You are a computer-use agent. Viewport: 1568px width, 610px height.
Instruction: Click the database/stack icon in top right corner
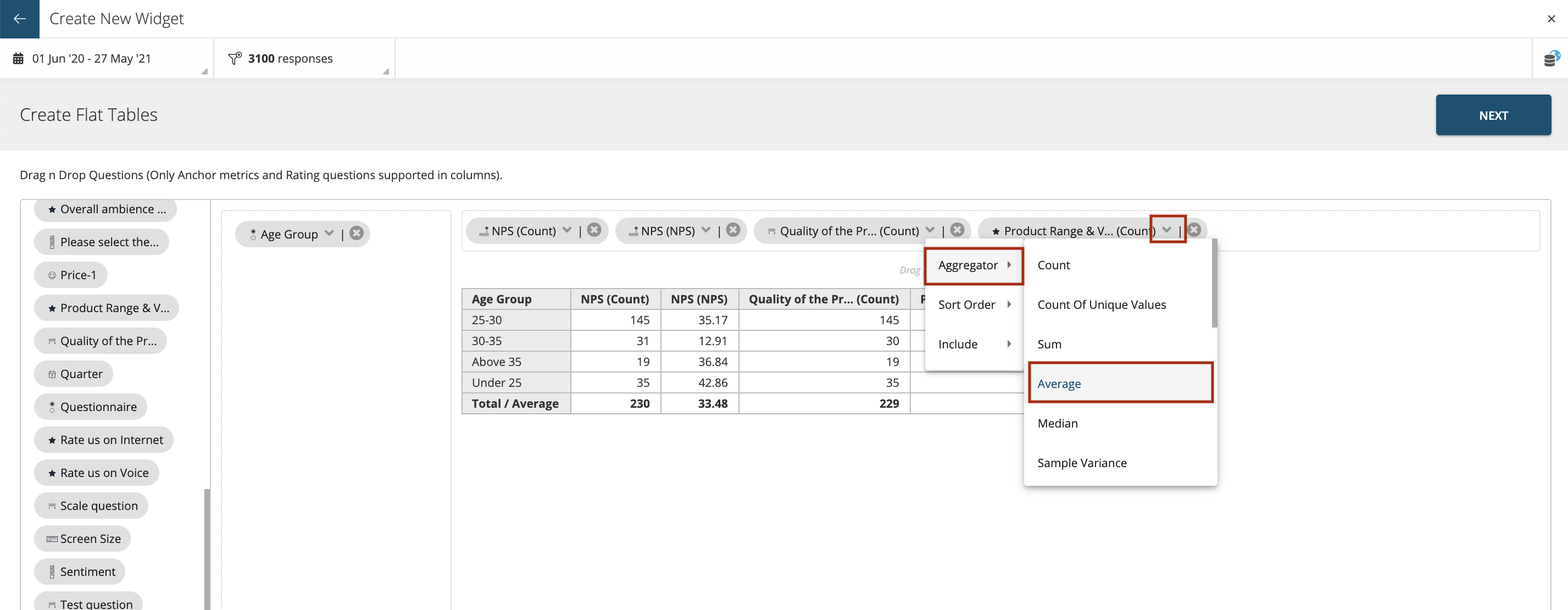pyautogui.click(x=1550, y=58)
